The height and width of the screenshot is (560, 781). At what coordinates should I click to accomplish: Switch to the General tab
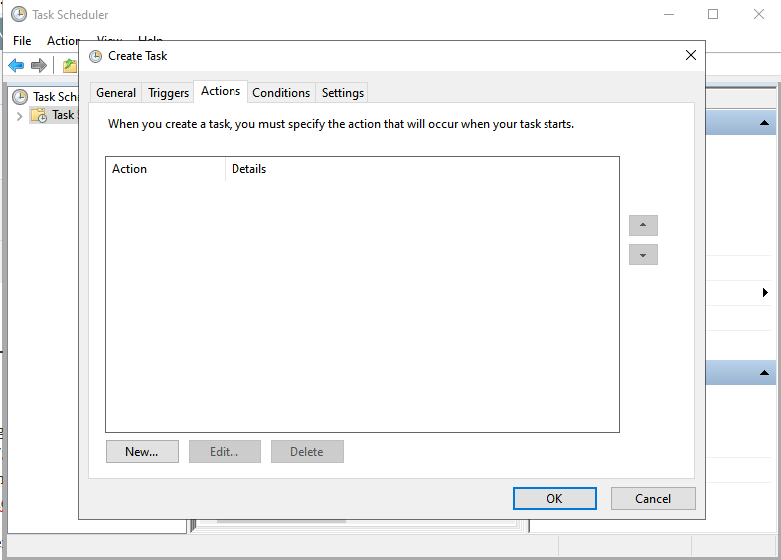coord(116,93)
